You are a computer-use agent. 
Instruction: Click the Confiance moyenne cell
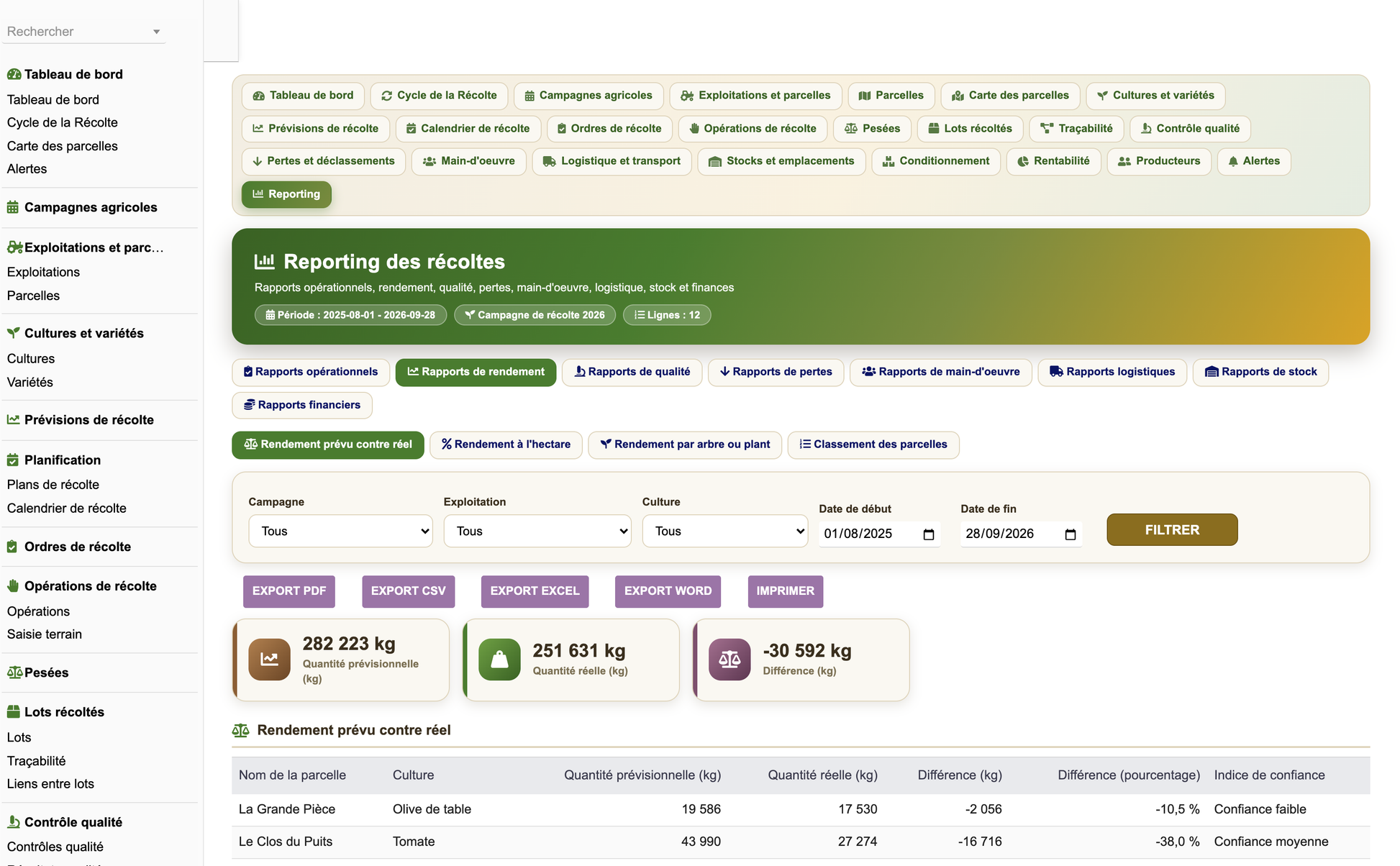tap(1271, 842)
